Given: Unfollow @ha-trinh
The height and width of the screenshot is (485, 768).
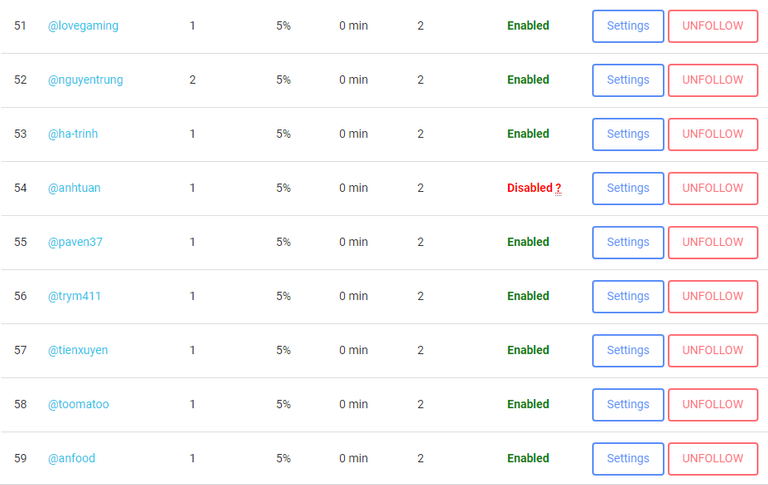Looking at the screenshot, I should [712, 134].
